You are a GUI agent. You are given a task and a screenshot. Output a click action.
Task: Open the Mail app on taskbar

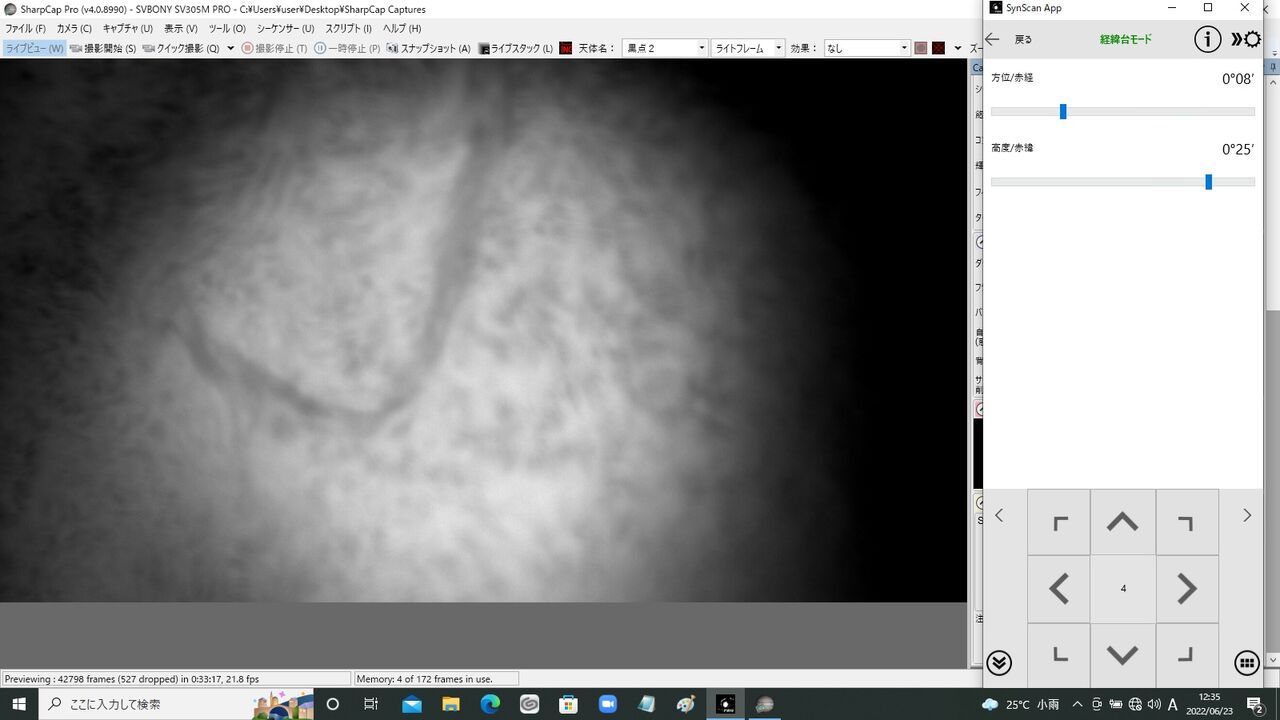(x=411, y=704)
